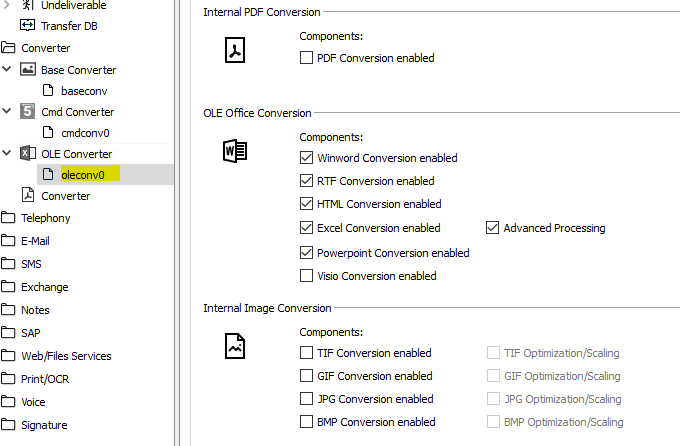Collapse the Cmd Converter tree node
This screenshot has width=680, height=446.
point(7,111)
